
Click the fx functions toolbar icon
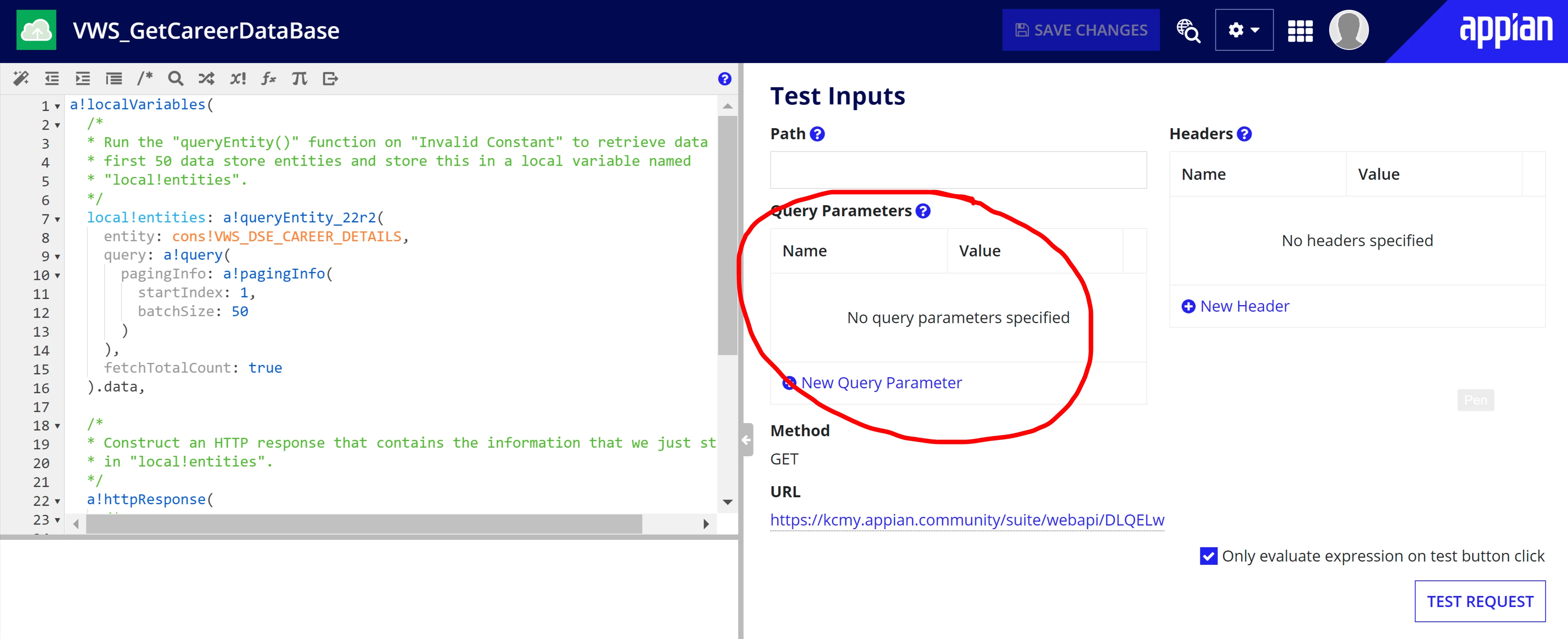tap(268, 79)
